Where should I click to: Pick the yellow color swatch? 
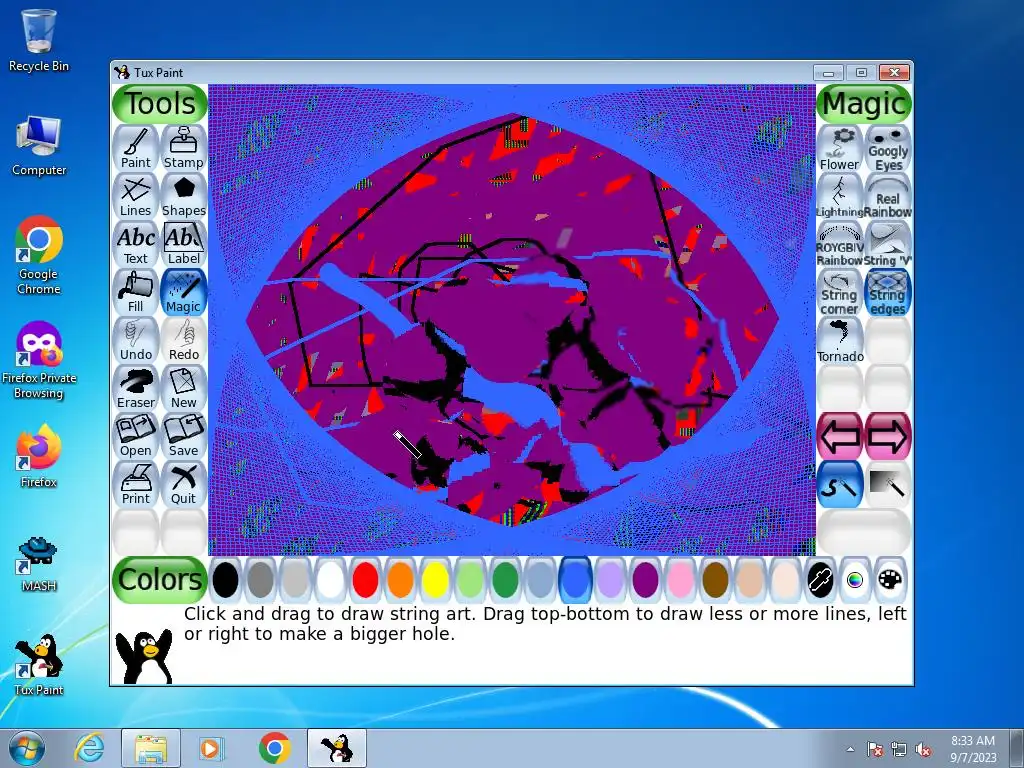click(435, 579)
